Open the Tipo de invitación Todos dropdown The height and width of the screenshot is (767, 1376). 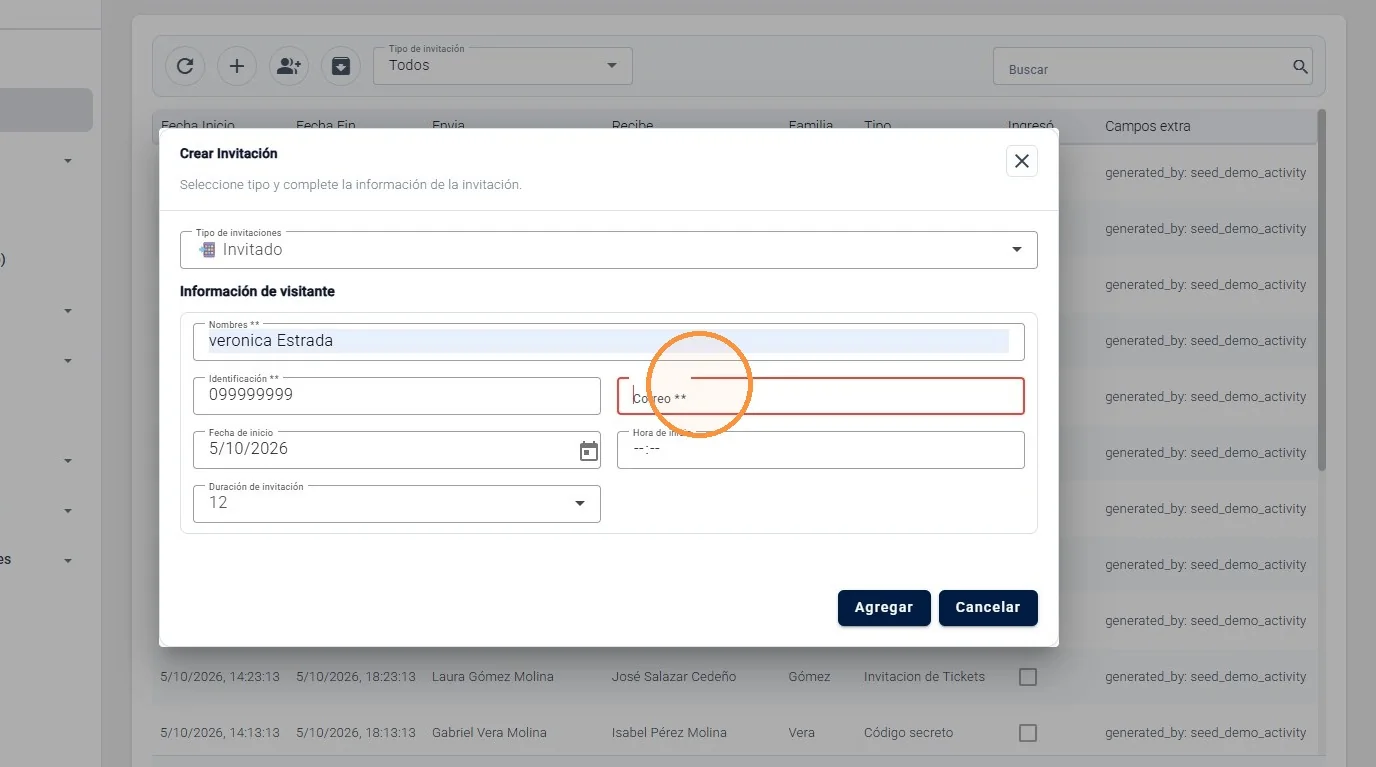coord(503,66)
